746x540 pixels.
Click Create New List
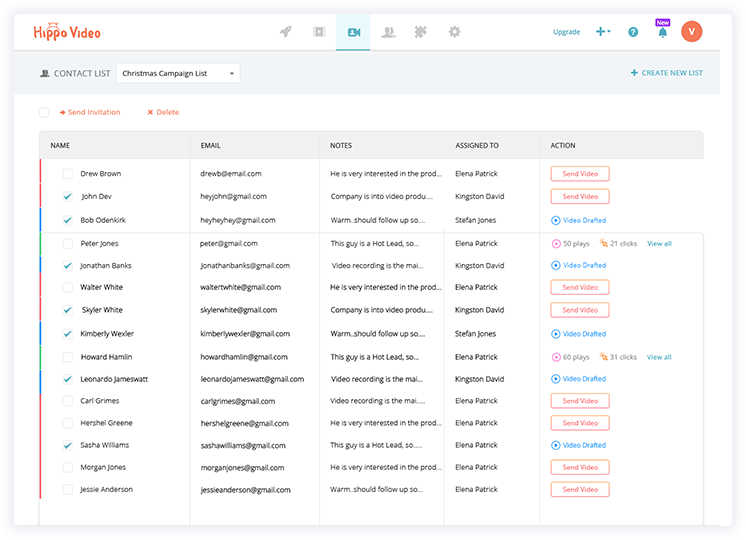click(x=666, y=73)
